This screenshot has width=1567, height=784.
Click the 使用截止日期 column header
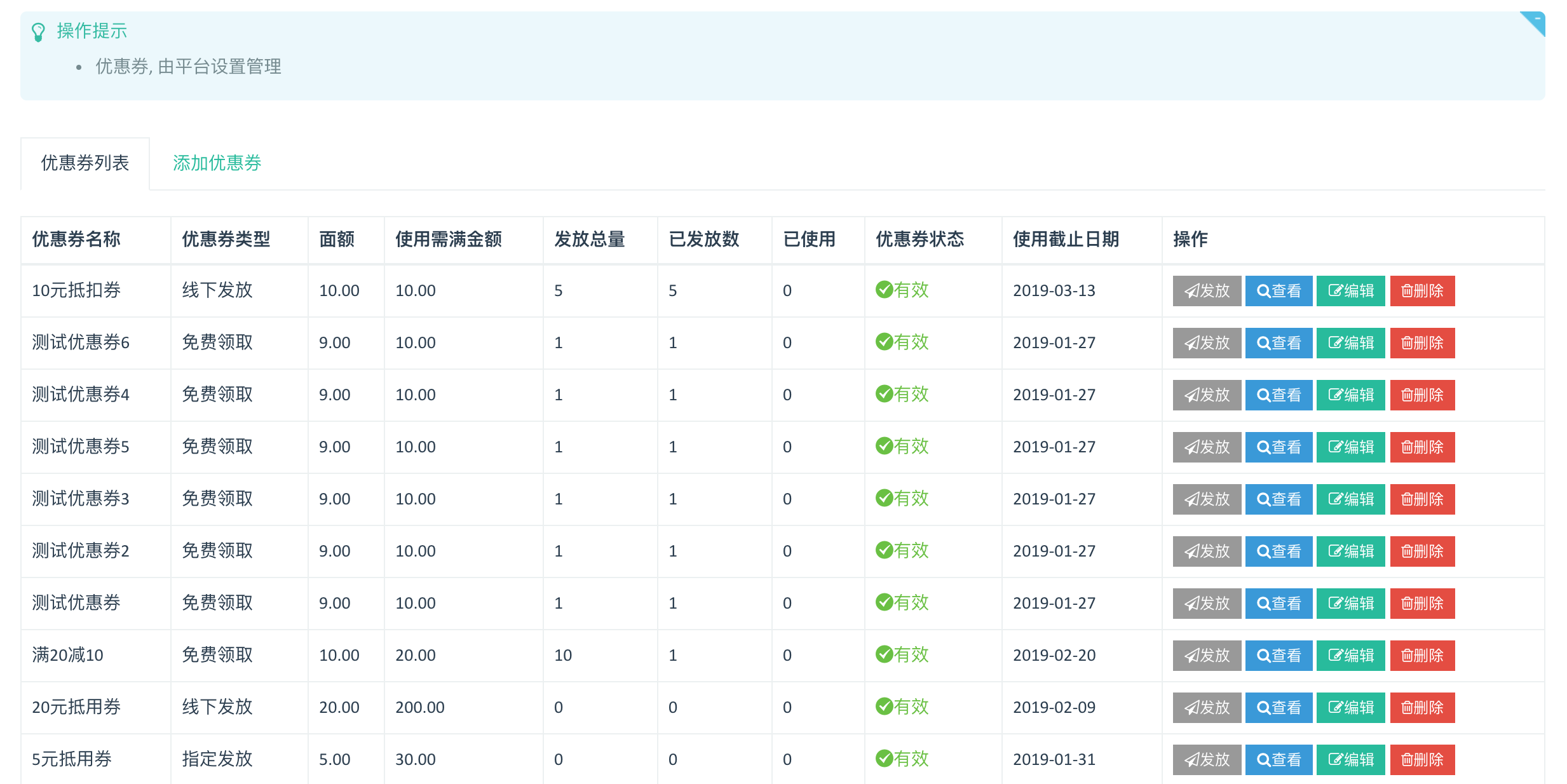tap(1066, 240)
